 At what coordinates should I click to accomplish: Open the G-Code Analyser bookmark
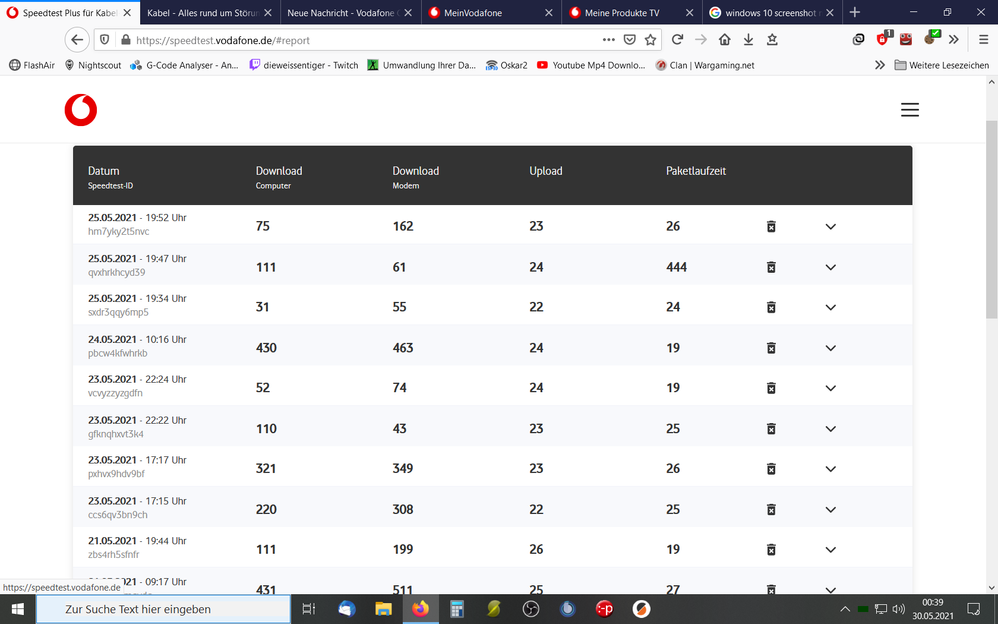coord(184,65)
